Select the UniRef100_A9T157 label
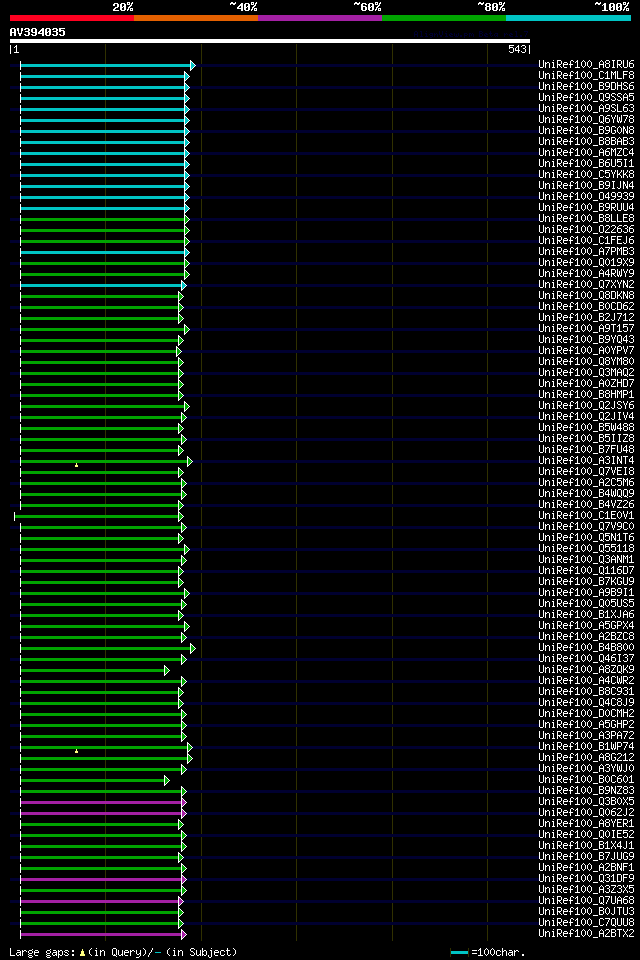Viewport: 640px width, 960px height. (x=586, y=329)
